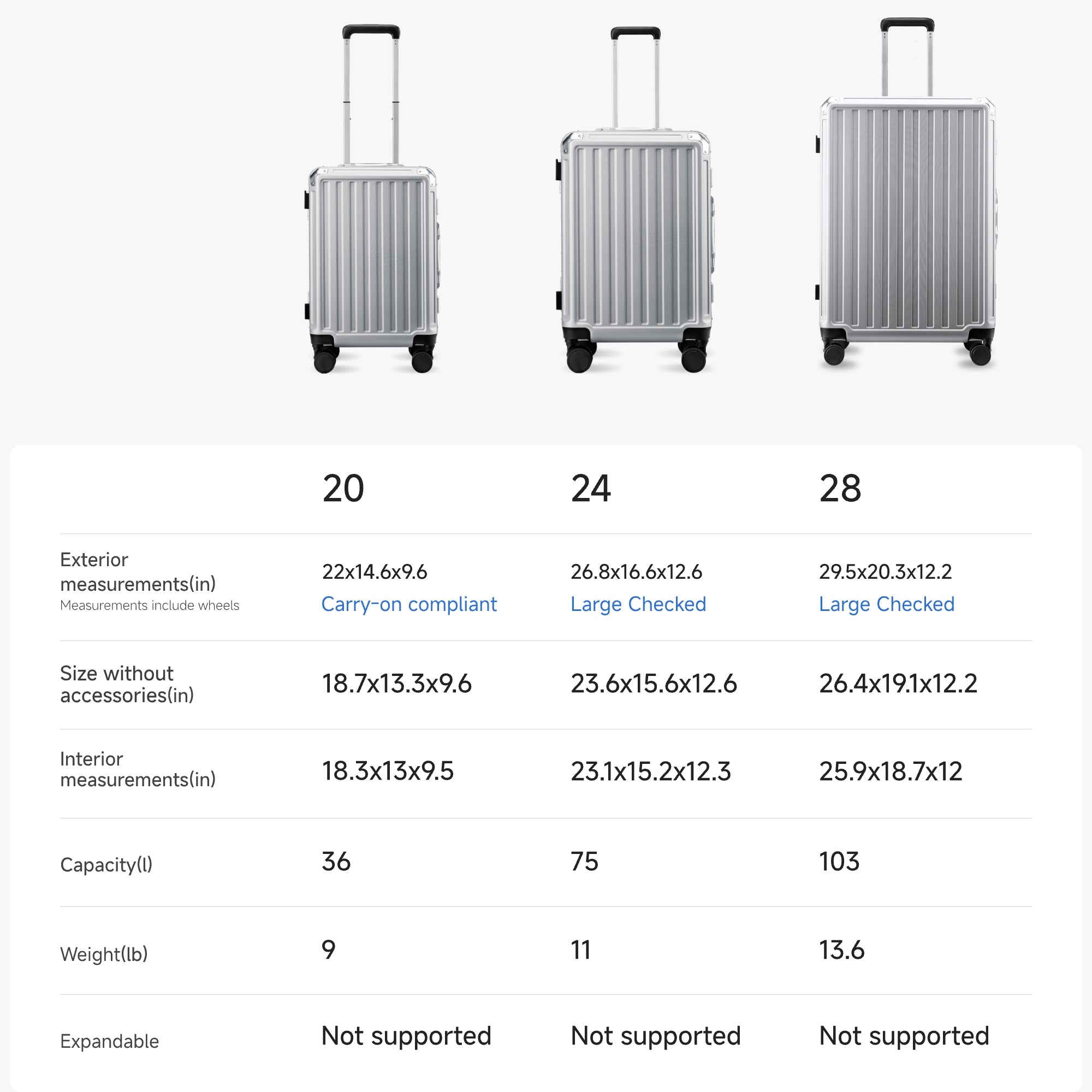Open the Carry-on compliant link
This screenshot has width=1092, height=1092.
[x=408, y=604]
